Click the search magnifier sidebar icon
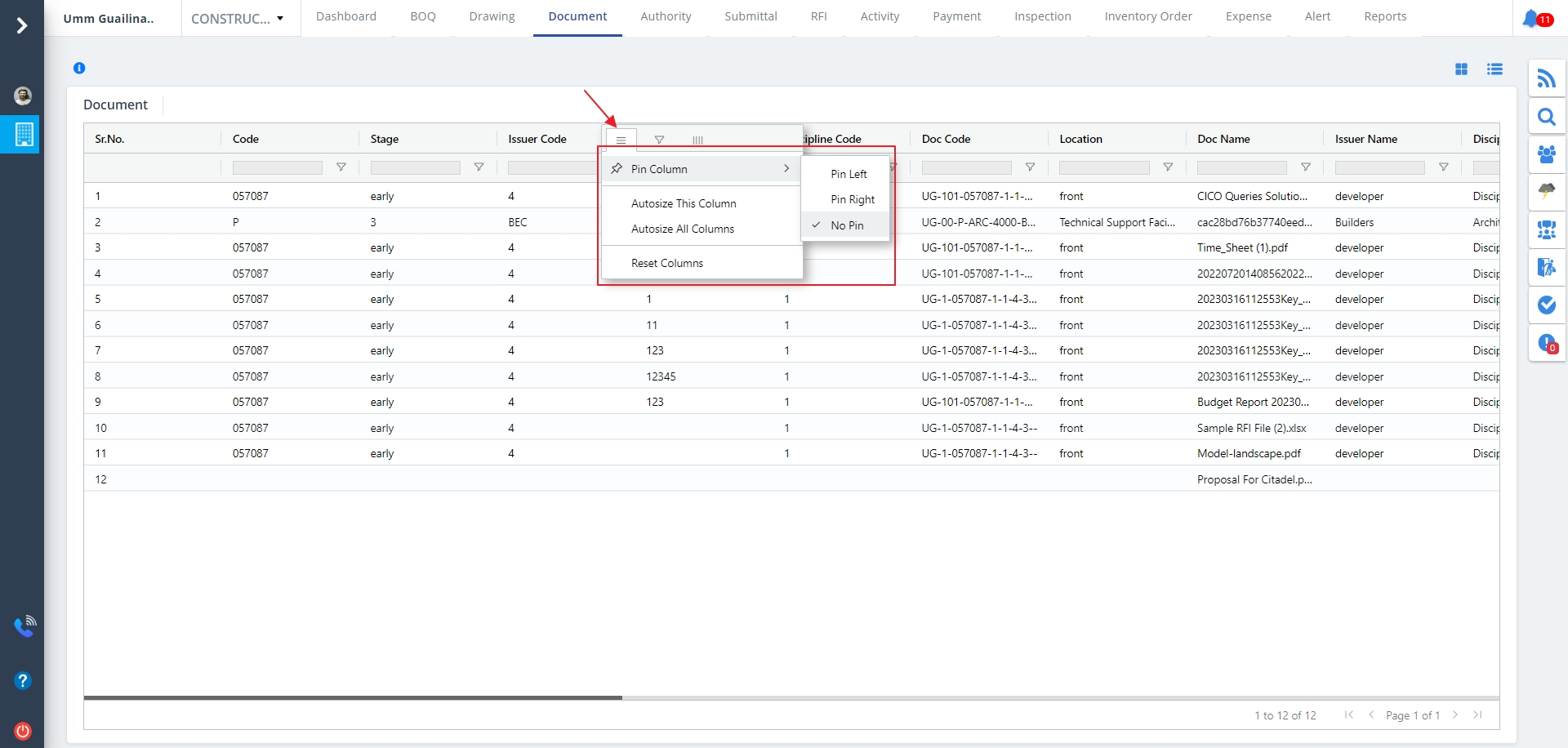This screenshot has width=1568, height=748. 1546,117
